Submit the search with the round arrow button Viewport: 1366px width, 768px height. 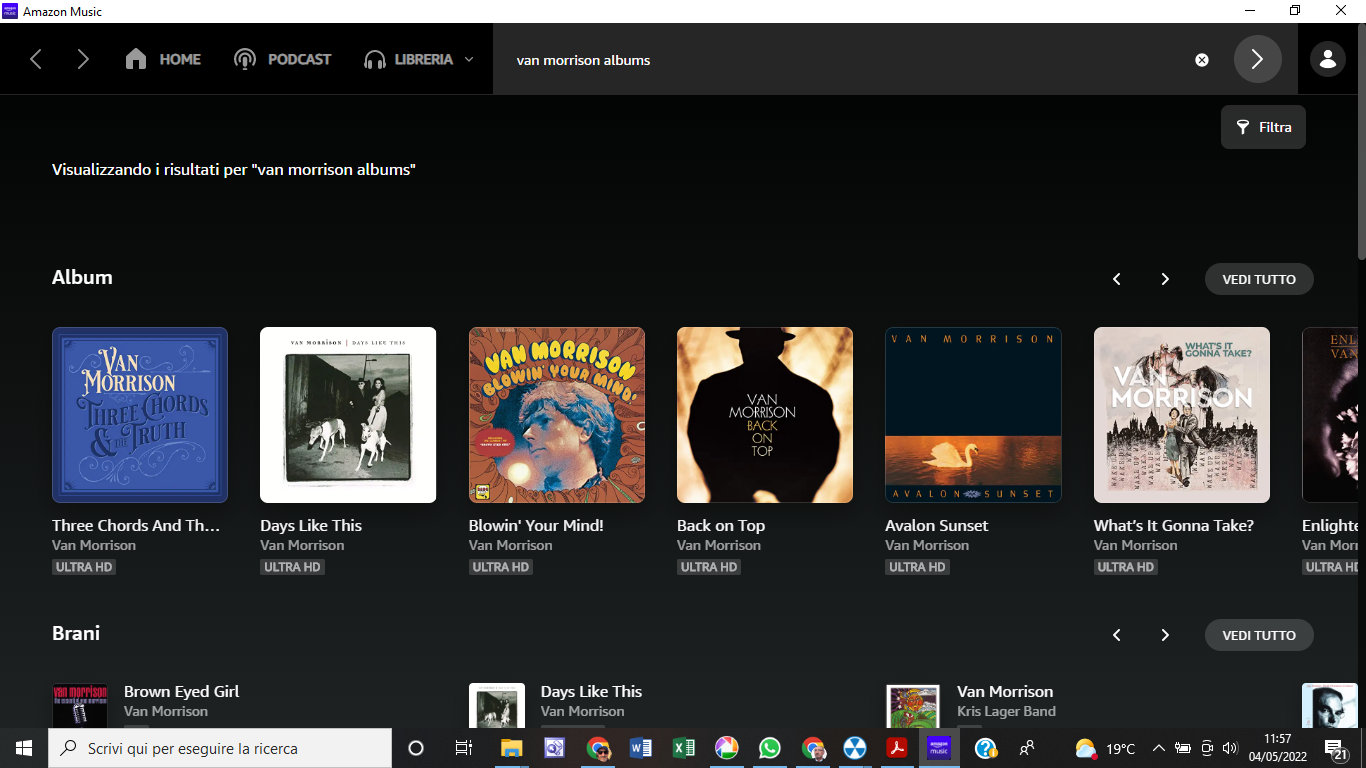[x=1257, y=59]
